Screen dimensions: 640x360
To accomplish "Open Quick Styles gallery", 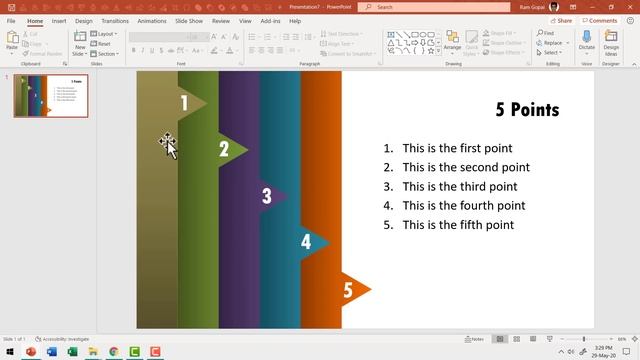I will pyautogui.click(x=471, y=42).
